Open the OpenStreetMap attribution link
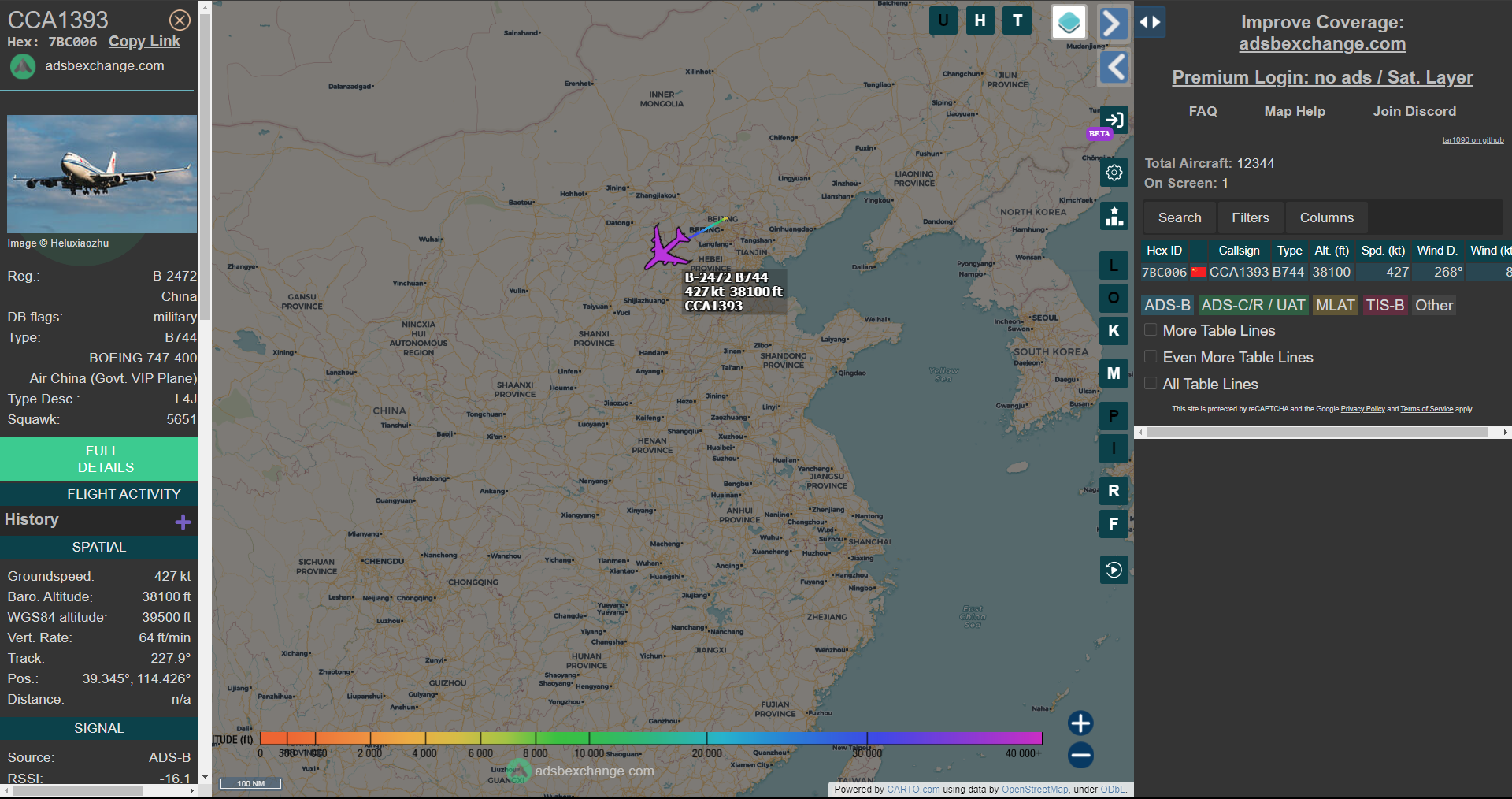Screen dimensions: 1512x799 tap(1035, 790)
